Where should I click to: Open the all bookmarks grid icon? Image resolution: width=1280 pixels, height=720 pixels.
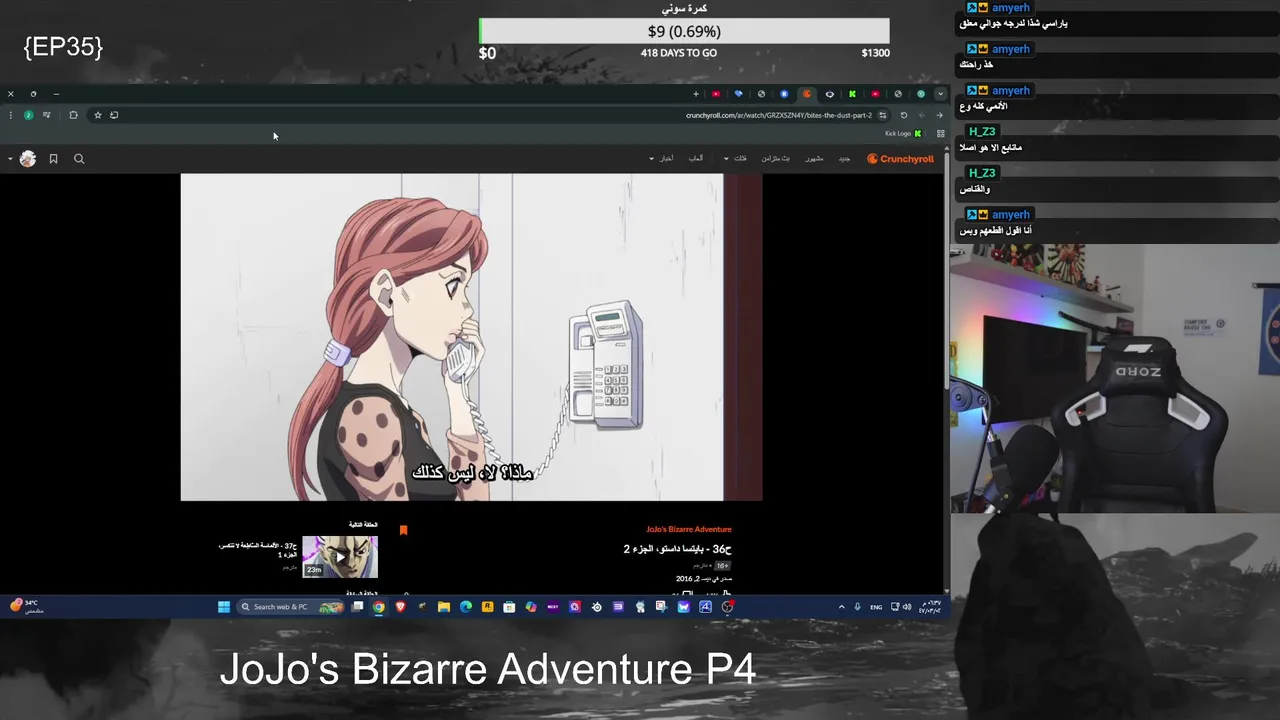pyautogui.click(x=940, y=133)
